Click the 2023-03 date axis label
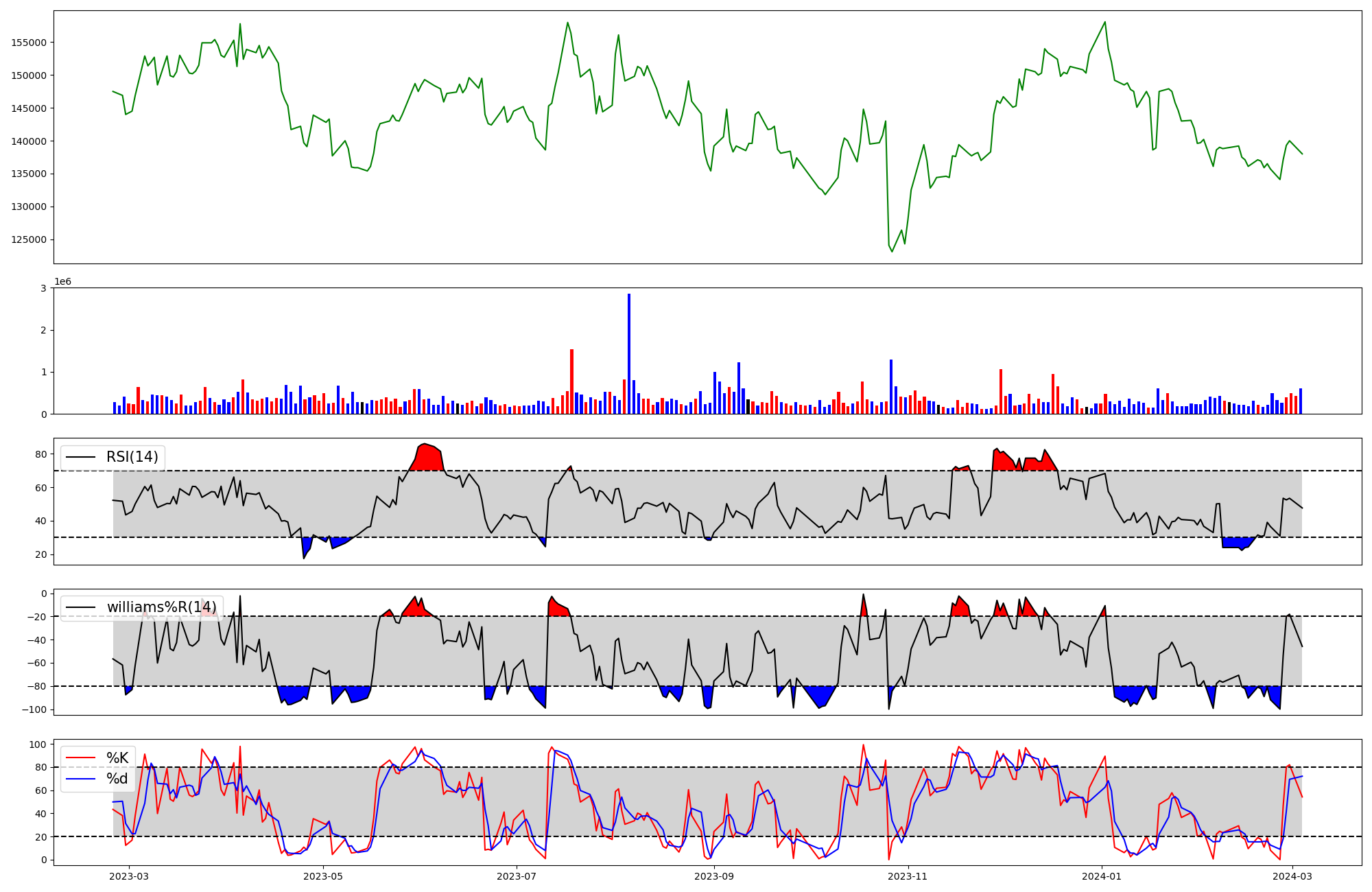1372x892 pixels. [129, 876]
